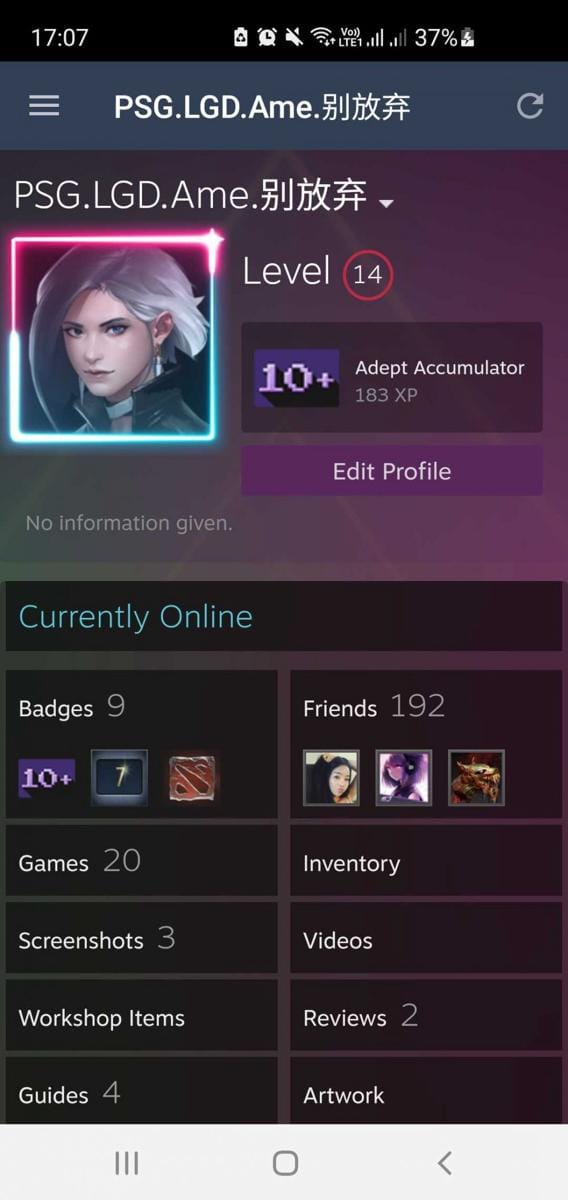
Task: Expand the profile name dropdown arrow
Action: [386, 203]
